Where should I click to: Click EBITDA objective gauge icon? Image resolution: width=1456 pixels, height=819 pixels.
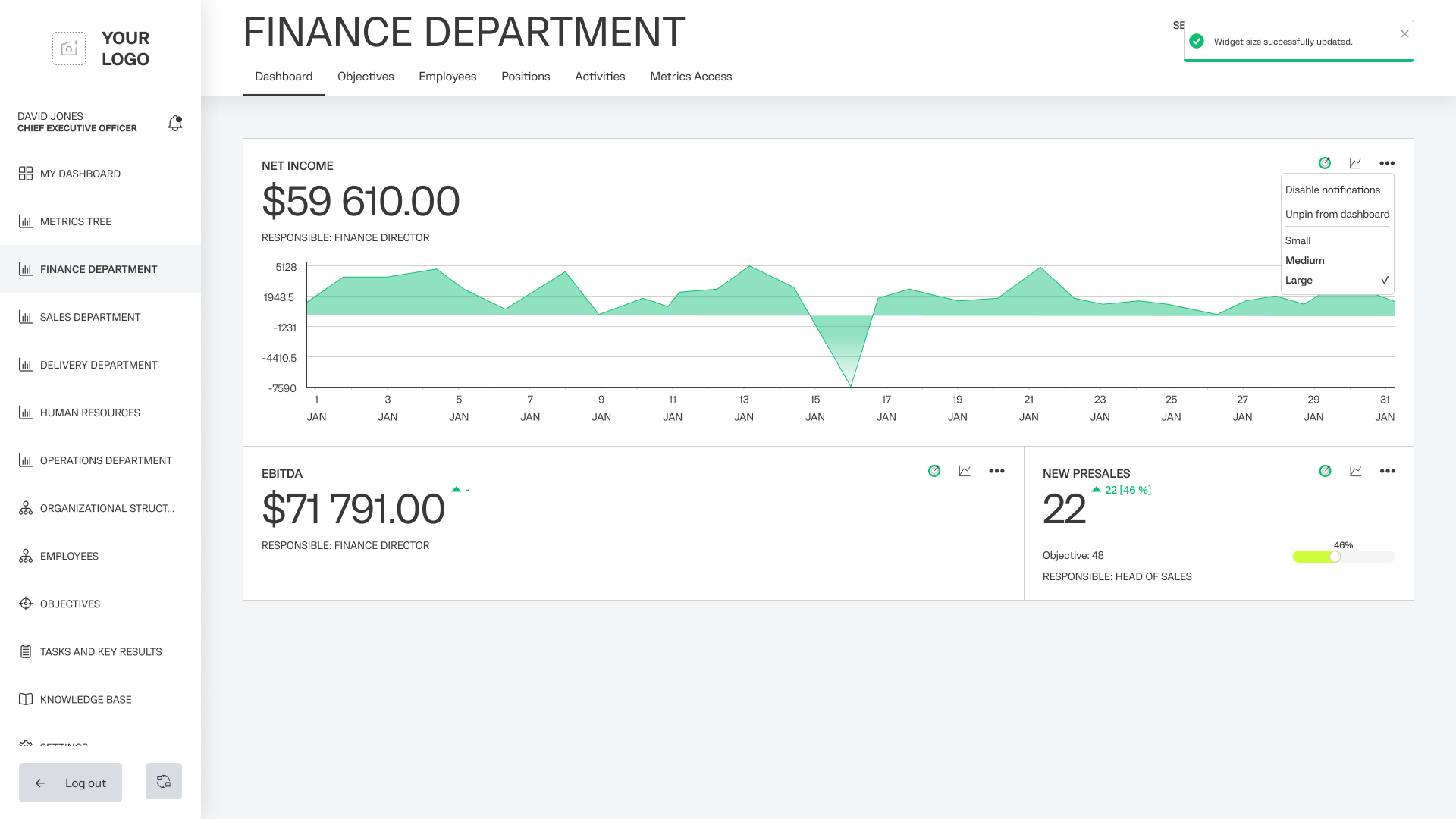(934, 471)
